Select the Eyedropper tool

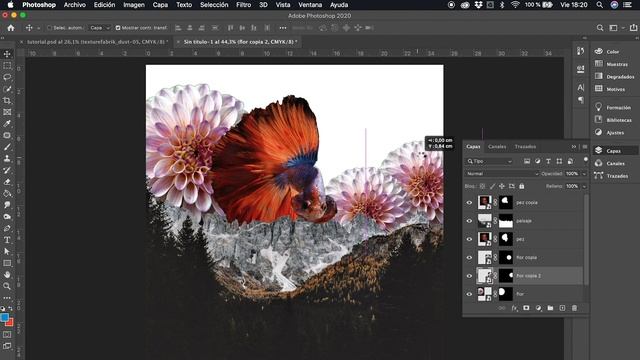point(7,124)
